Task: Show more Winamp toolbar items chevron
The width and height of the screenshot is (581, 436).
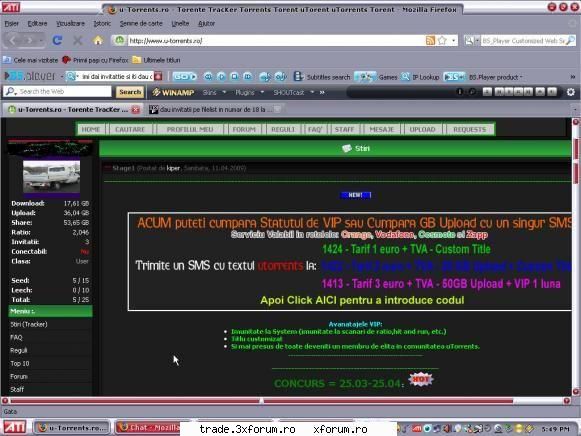Action: pyautogui.click(x=322, y=92)
